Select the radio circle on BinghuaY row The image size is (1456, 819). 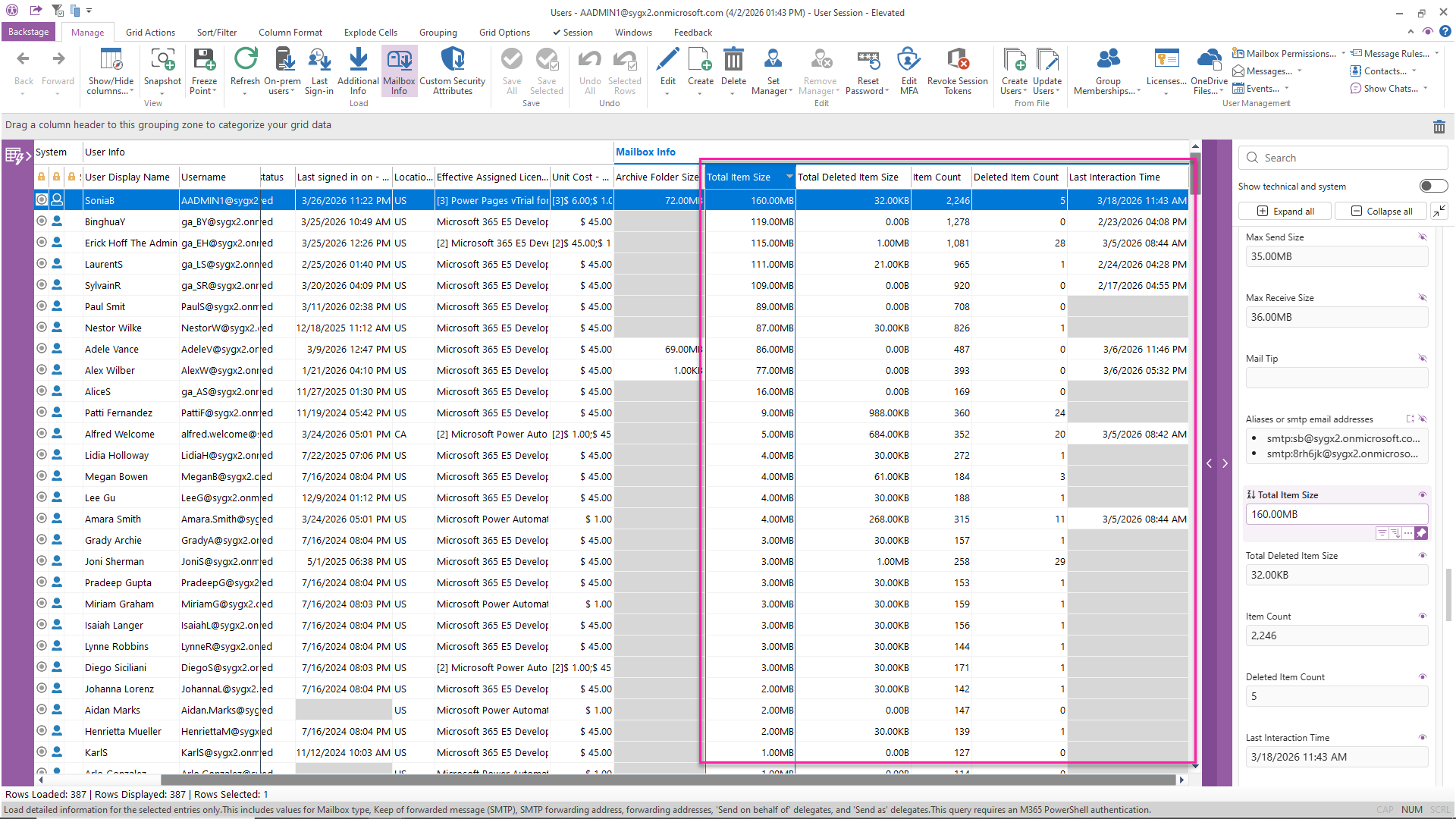tap(42, 221)
